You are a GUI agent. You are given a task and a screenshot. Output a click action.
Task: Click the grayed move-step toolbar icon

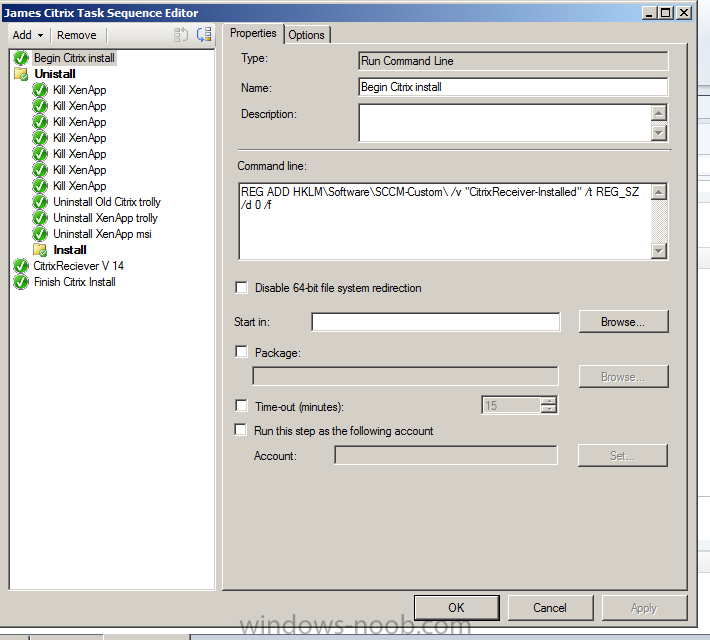[181, 34]
